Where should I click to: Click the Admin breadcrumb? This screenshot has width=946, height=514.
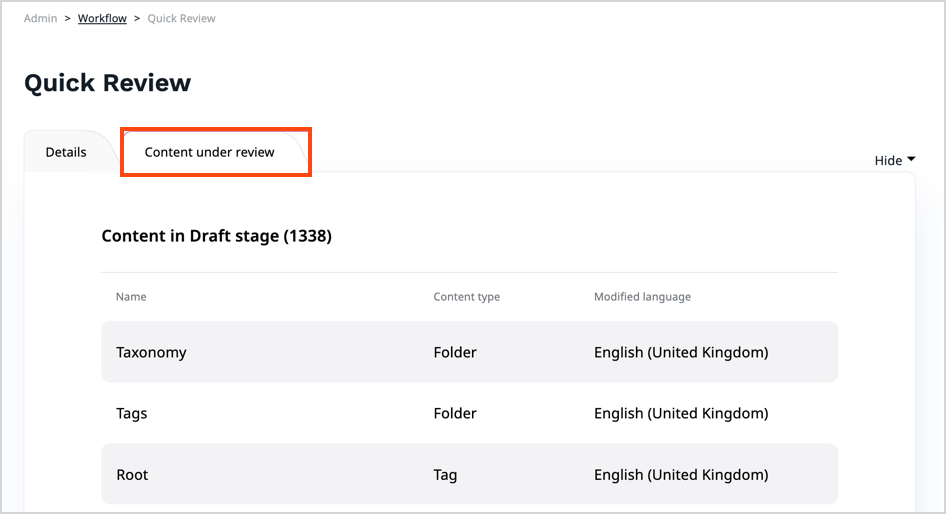(x=40, y=18)
